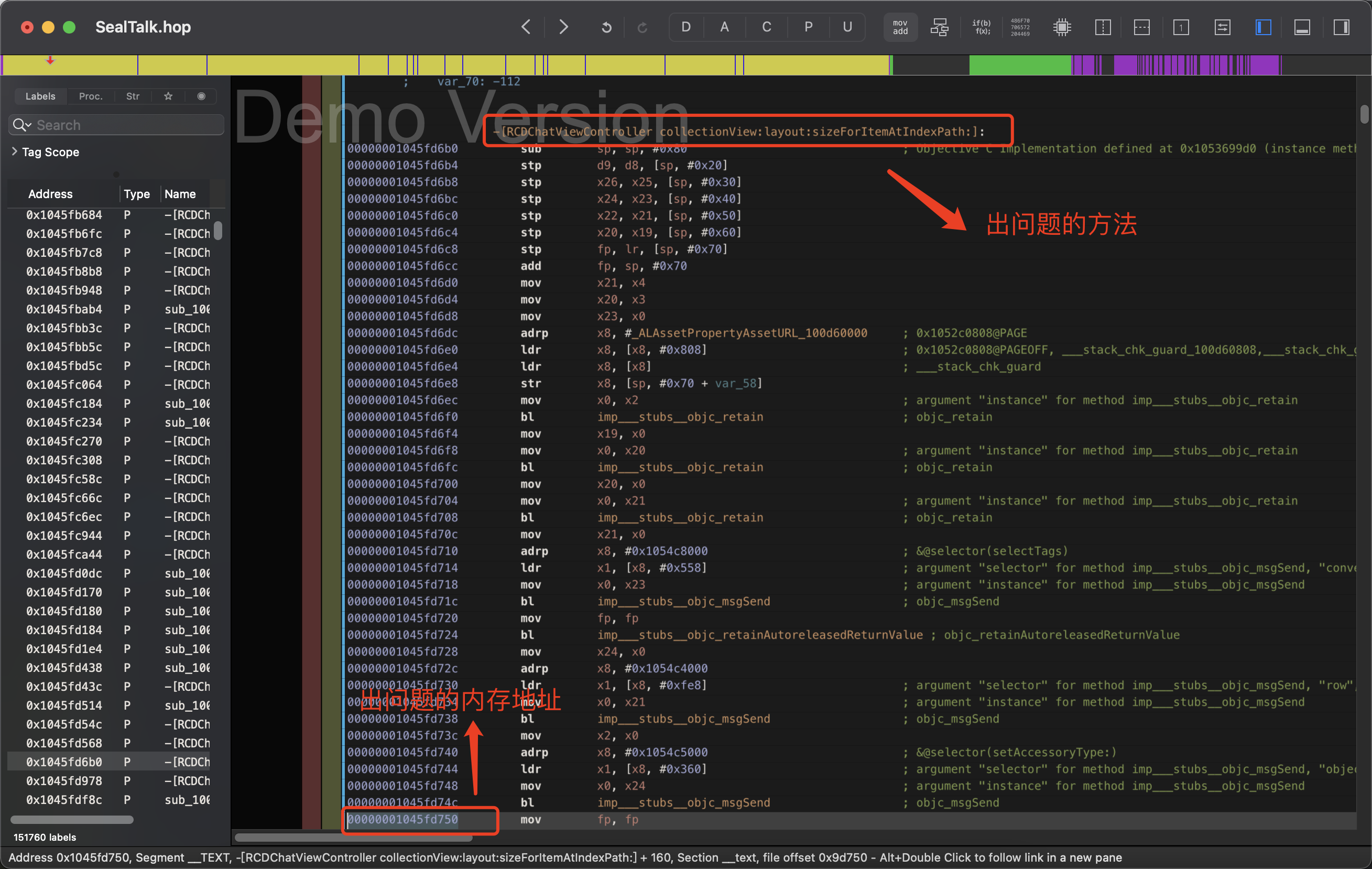Switch to hexadecimal view mode
1372x869 pixels.
click(1019, 27)
